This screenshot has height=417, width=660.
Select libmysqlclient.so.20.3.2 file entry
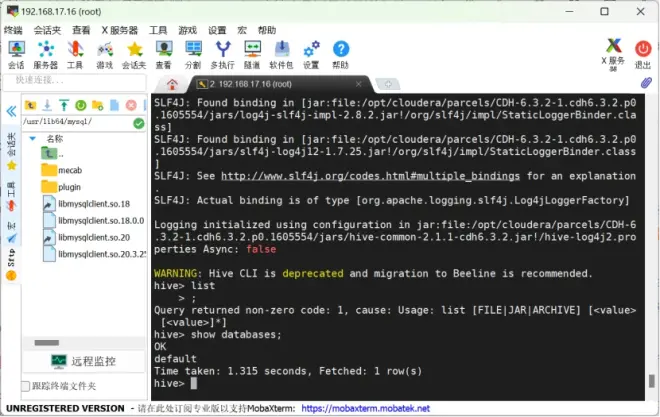click(94, 254)
